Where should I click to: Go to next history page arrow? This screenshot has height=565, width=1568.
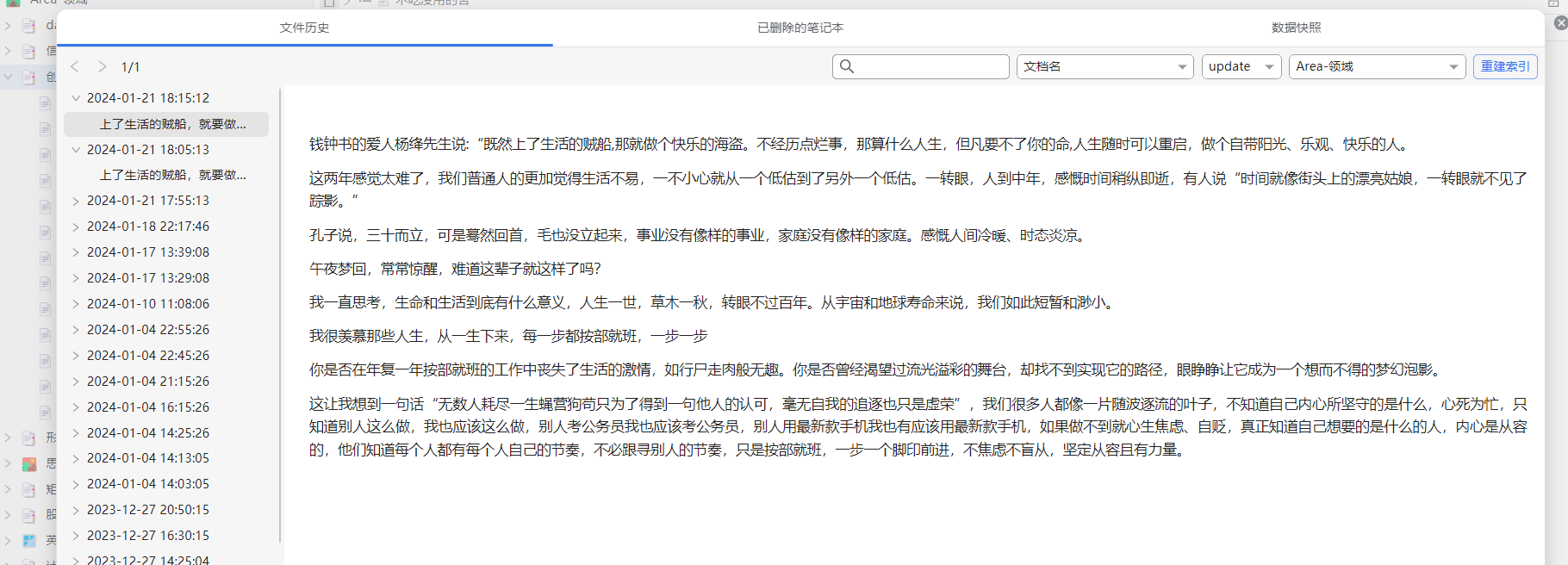tap(102, 66)
